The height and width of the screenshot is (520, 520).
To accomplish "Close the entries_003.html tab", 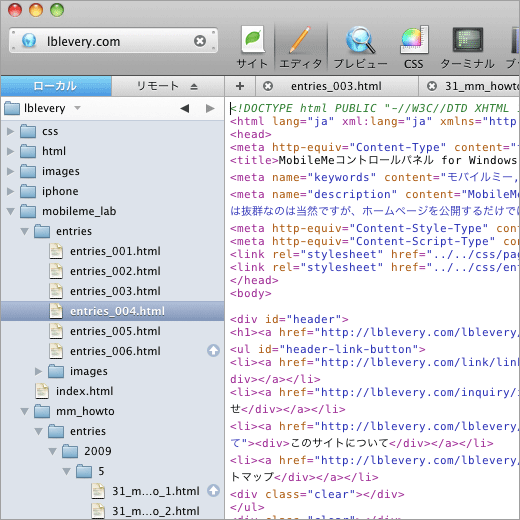I will click(x=268, y=86).
